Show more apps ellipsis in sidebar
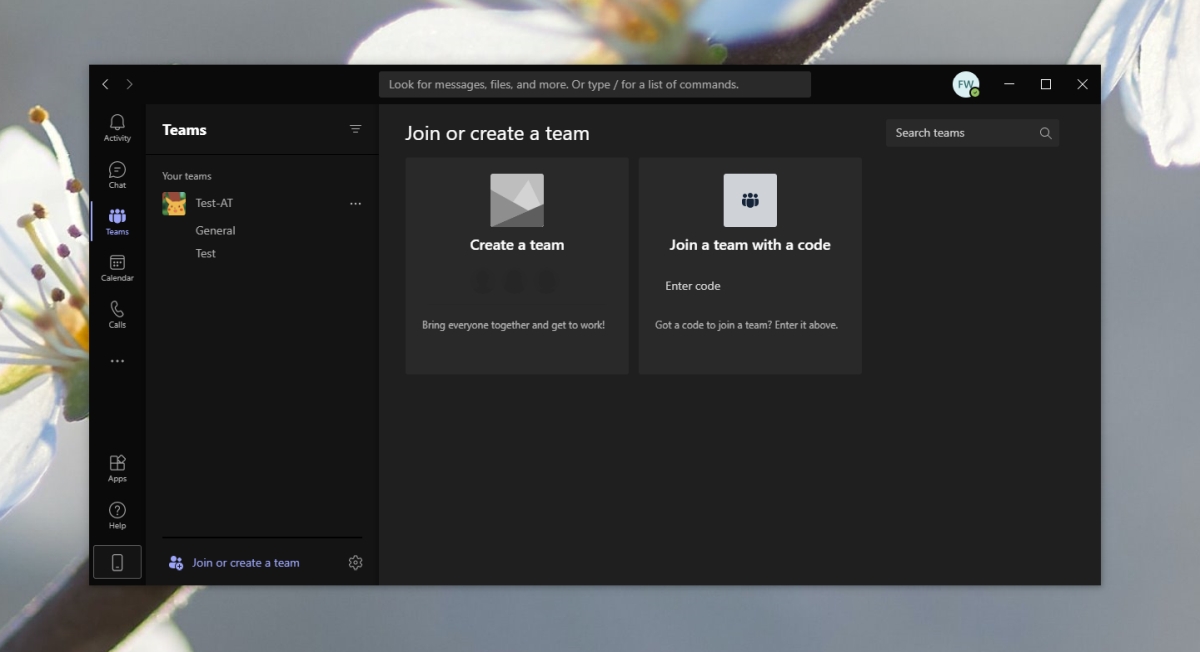The height and width of the screenshot is (652, 1200). point(117,361)
